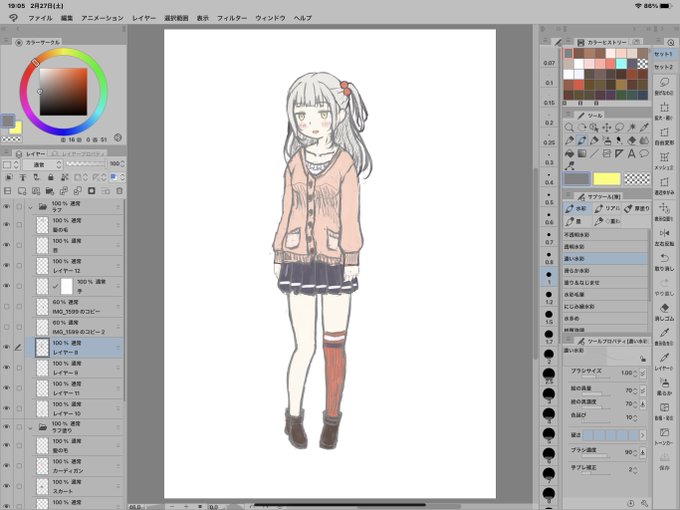
Task: Select the 厚塗り sub tool group
Action: 637,209
